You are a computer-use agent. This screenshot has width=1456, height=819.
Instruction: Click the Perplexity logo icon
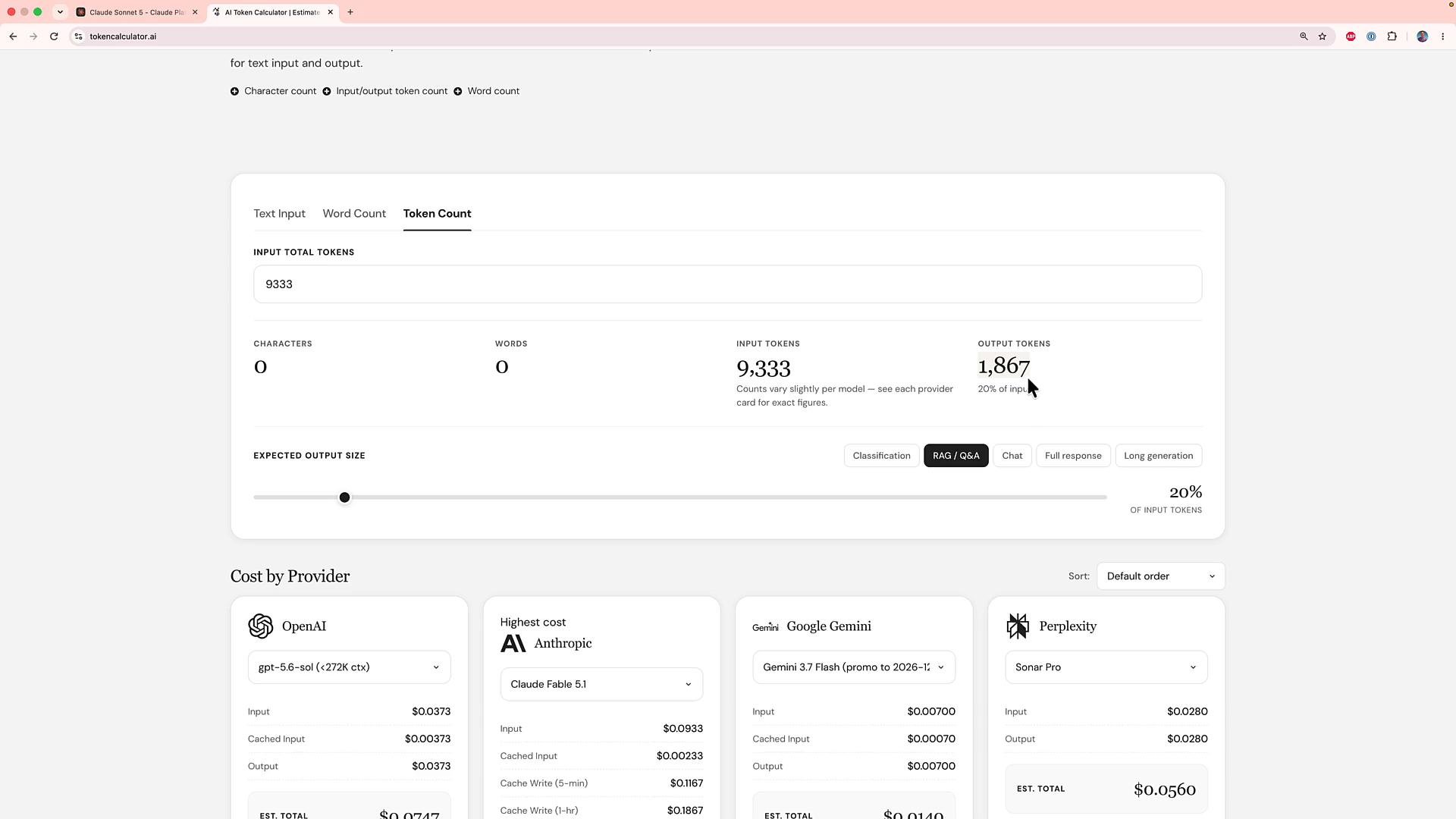[x=1018, y=626]
